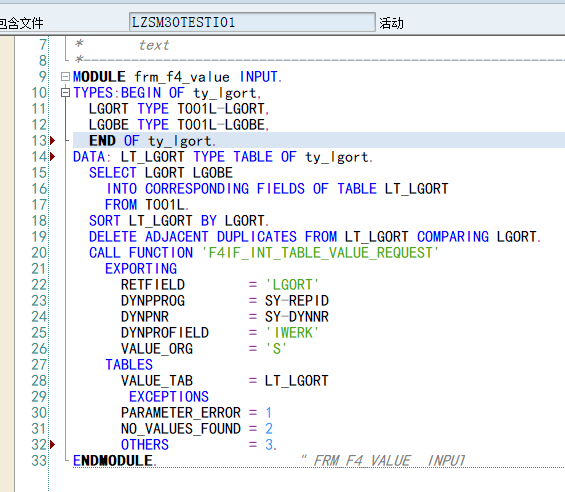Click INTO CORRESPONDING FIELDS line text
The image size is (565, 492).
pos(277,189)
